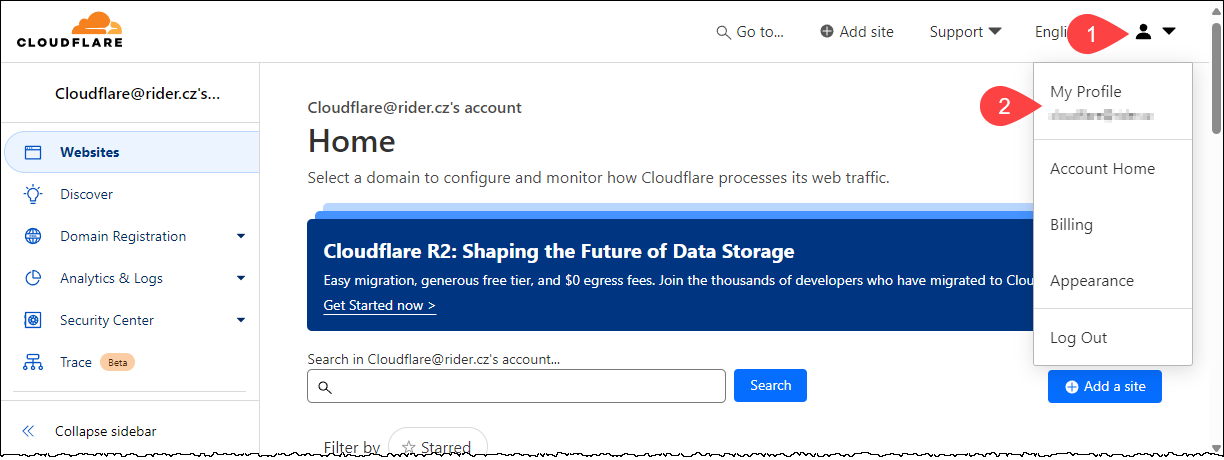This screenshot has height=460, width=1224.
Task: Click the Security Center icon
Action: coord(33,321)
